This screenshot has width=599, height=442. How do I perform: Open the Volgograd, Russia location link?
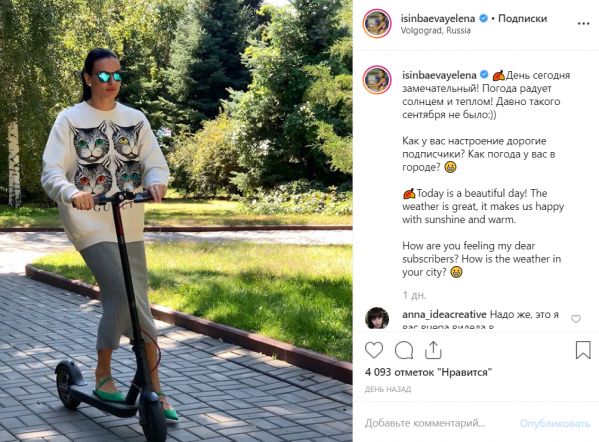point(435,31)
